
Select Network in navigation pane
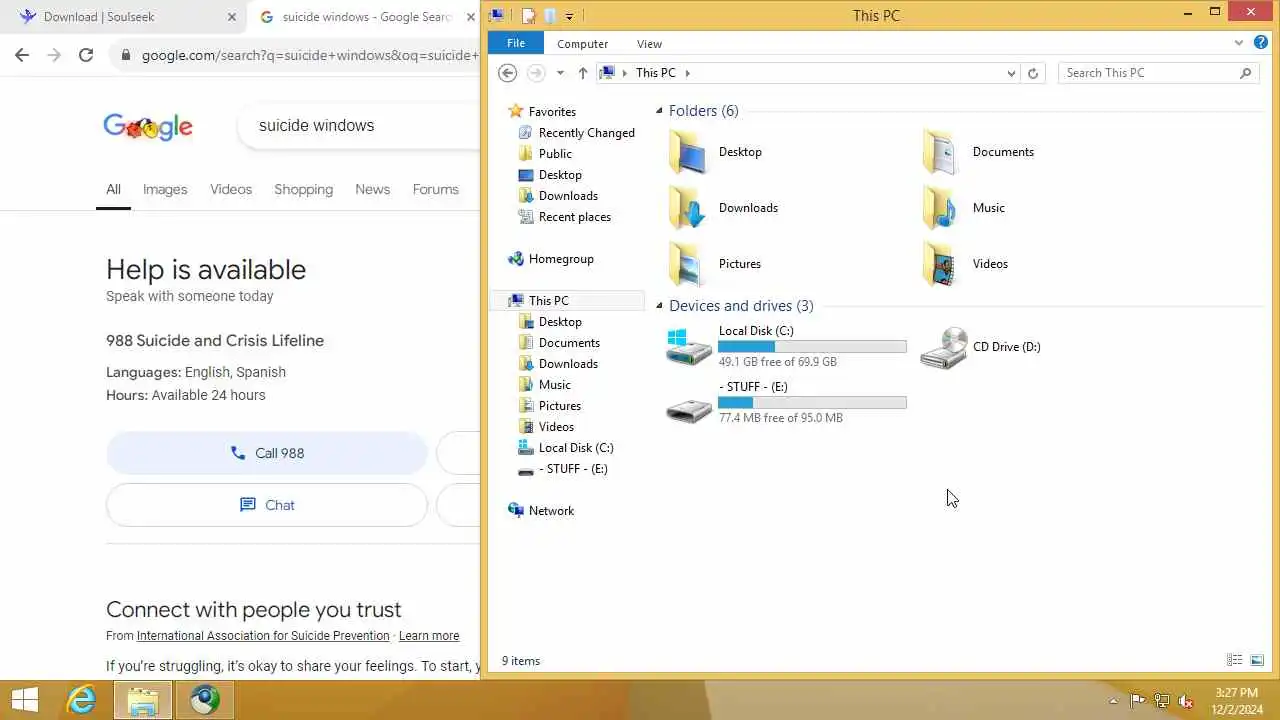[541, 511]
